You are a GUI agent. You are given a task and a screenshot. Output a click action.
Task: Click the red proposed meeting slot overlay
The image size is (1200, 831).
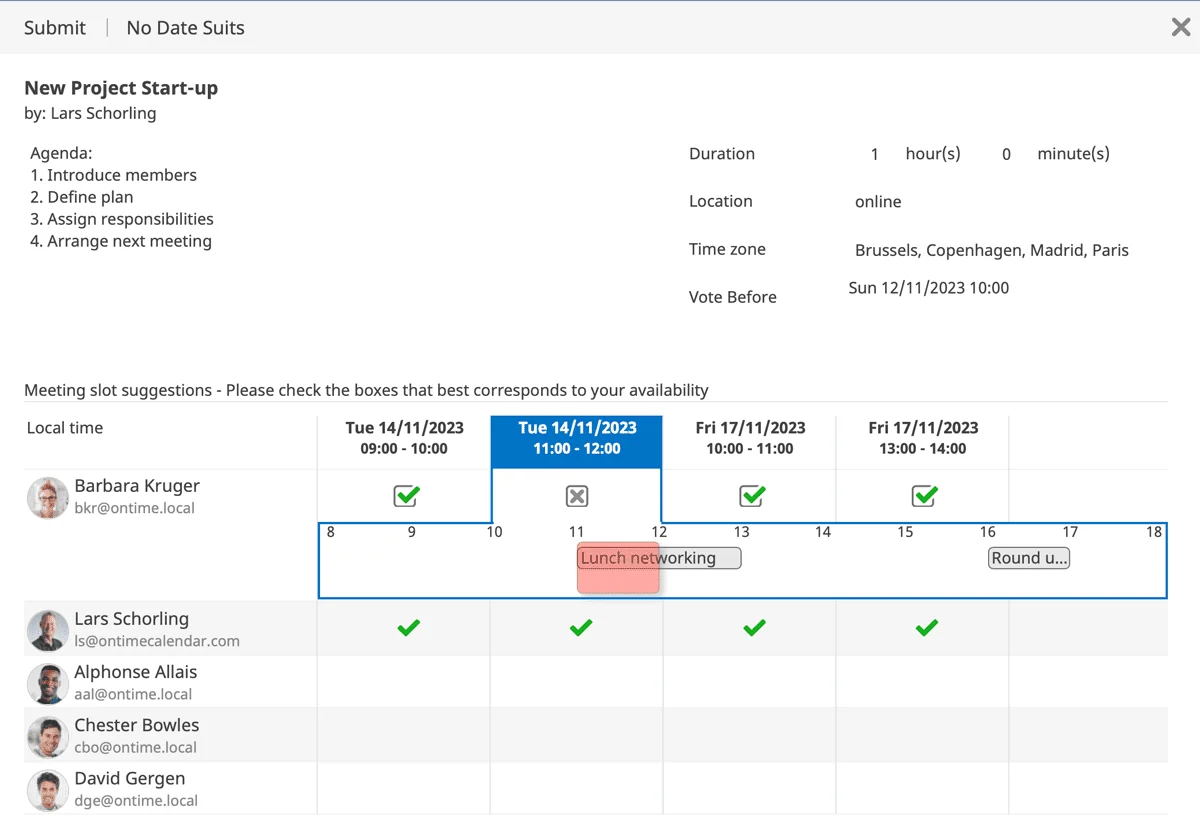tap(618, 568)
